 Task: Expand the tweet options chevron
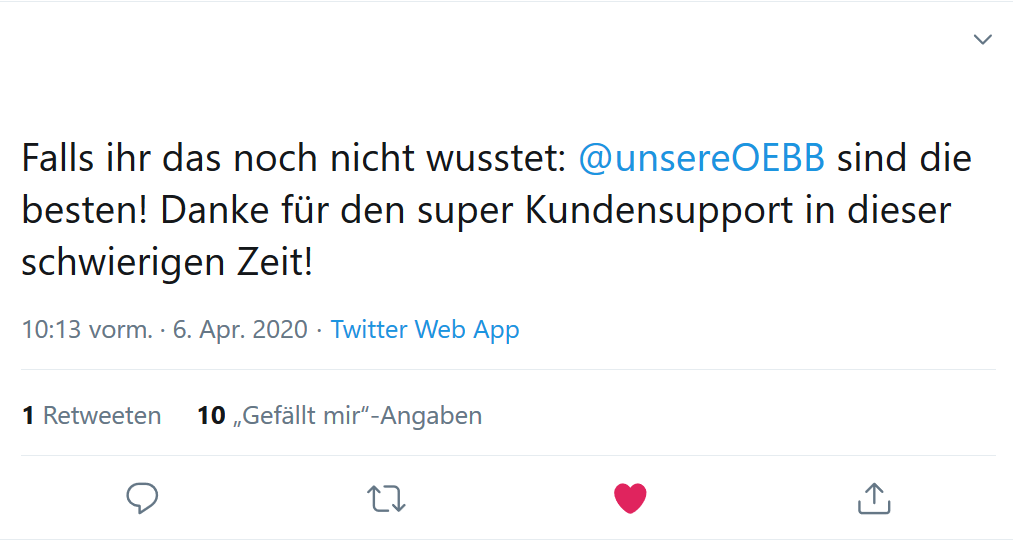click(x=983, y=39)
